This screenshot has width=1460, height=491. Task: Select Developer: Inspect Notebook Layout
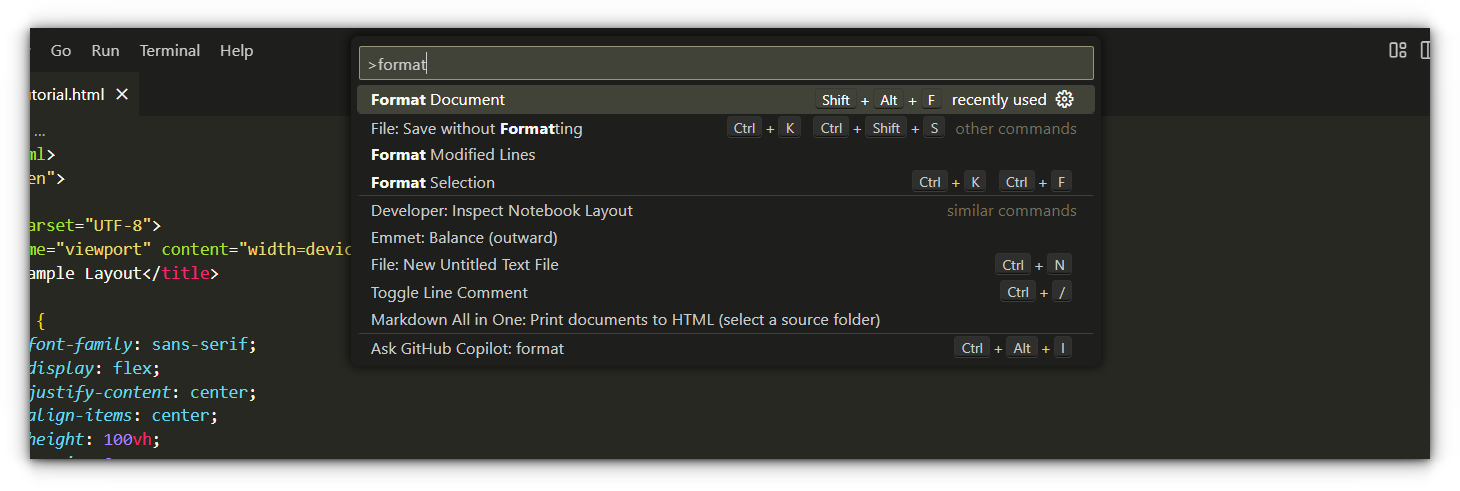point(502,211)
